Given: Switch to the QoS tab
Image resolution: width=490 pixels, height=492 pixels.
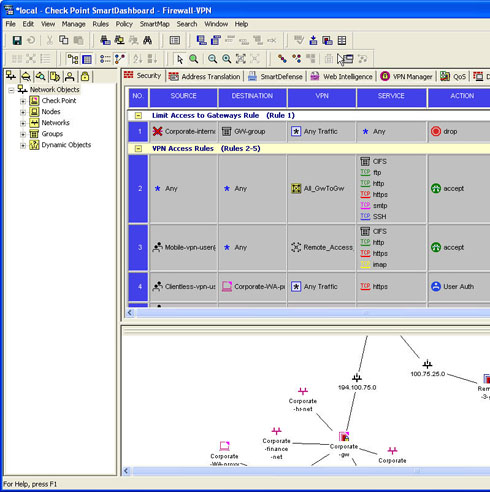Looking at the screenshot, I should click(453, 77).
